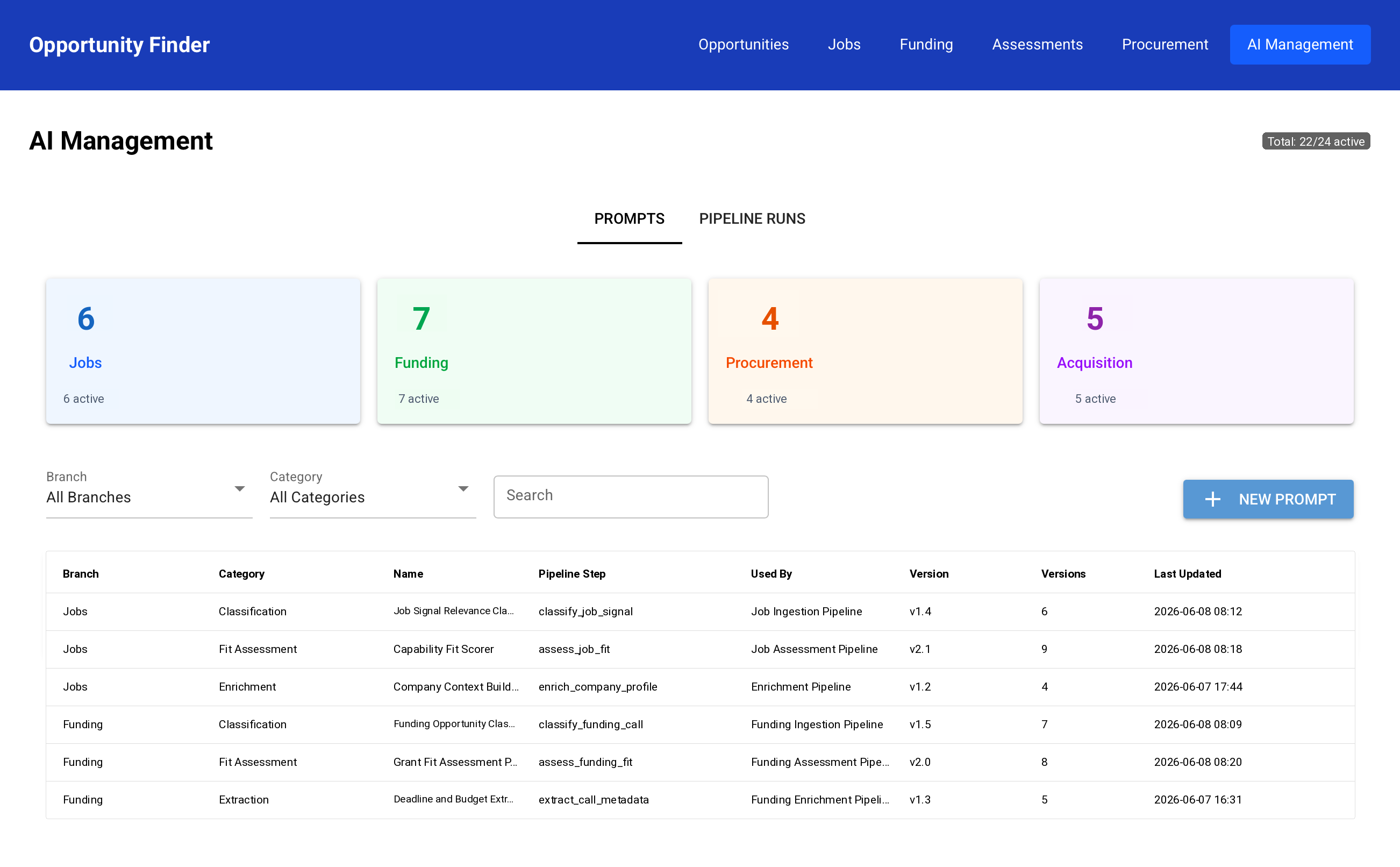Click the 2026-06-07 17:44 timestamp

tap(1197, 687)
